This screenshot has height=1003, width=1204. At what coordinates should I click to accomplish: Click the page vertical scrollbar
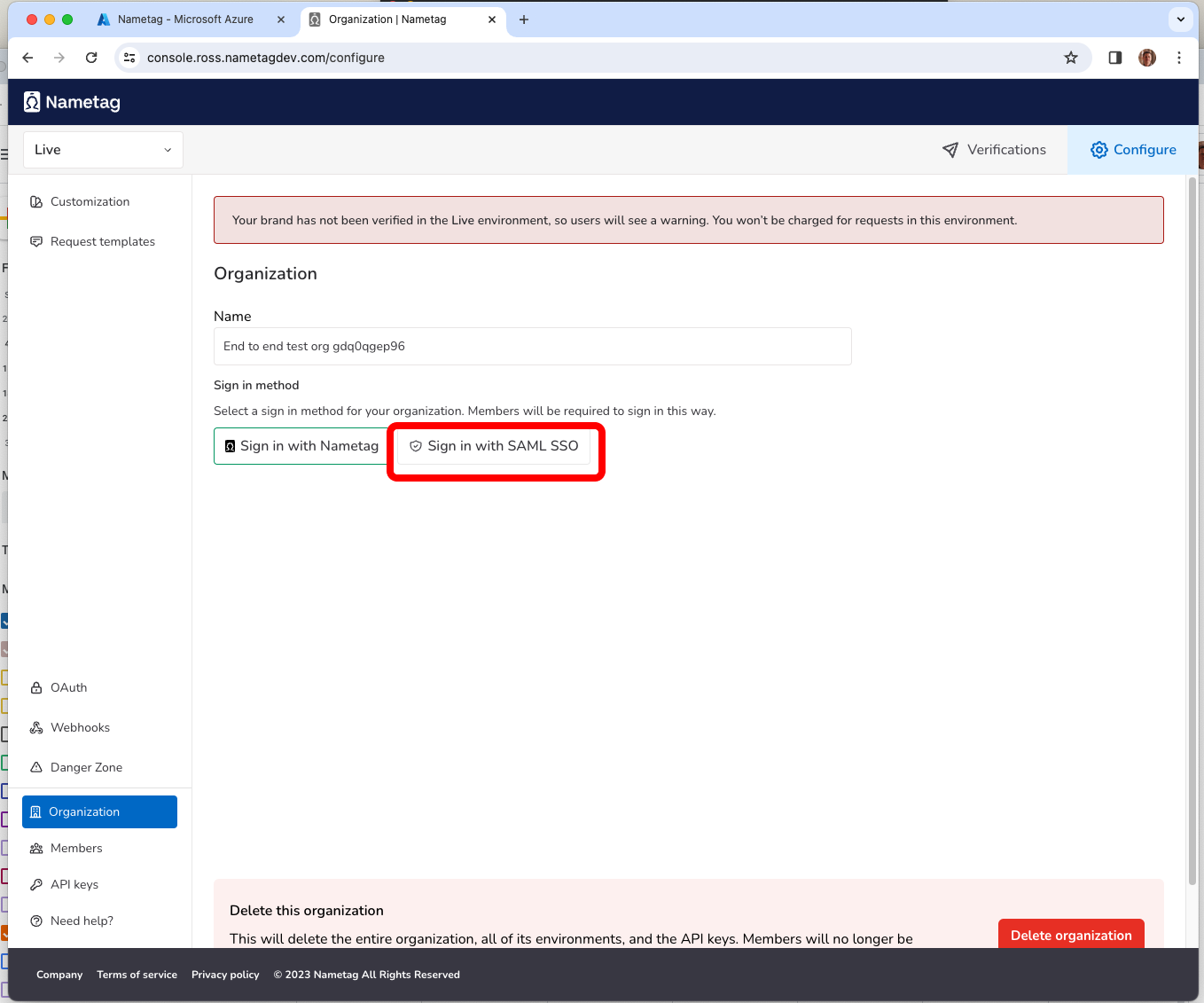point(1192,532)
